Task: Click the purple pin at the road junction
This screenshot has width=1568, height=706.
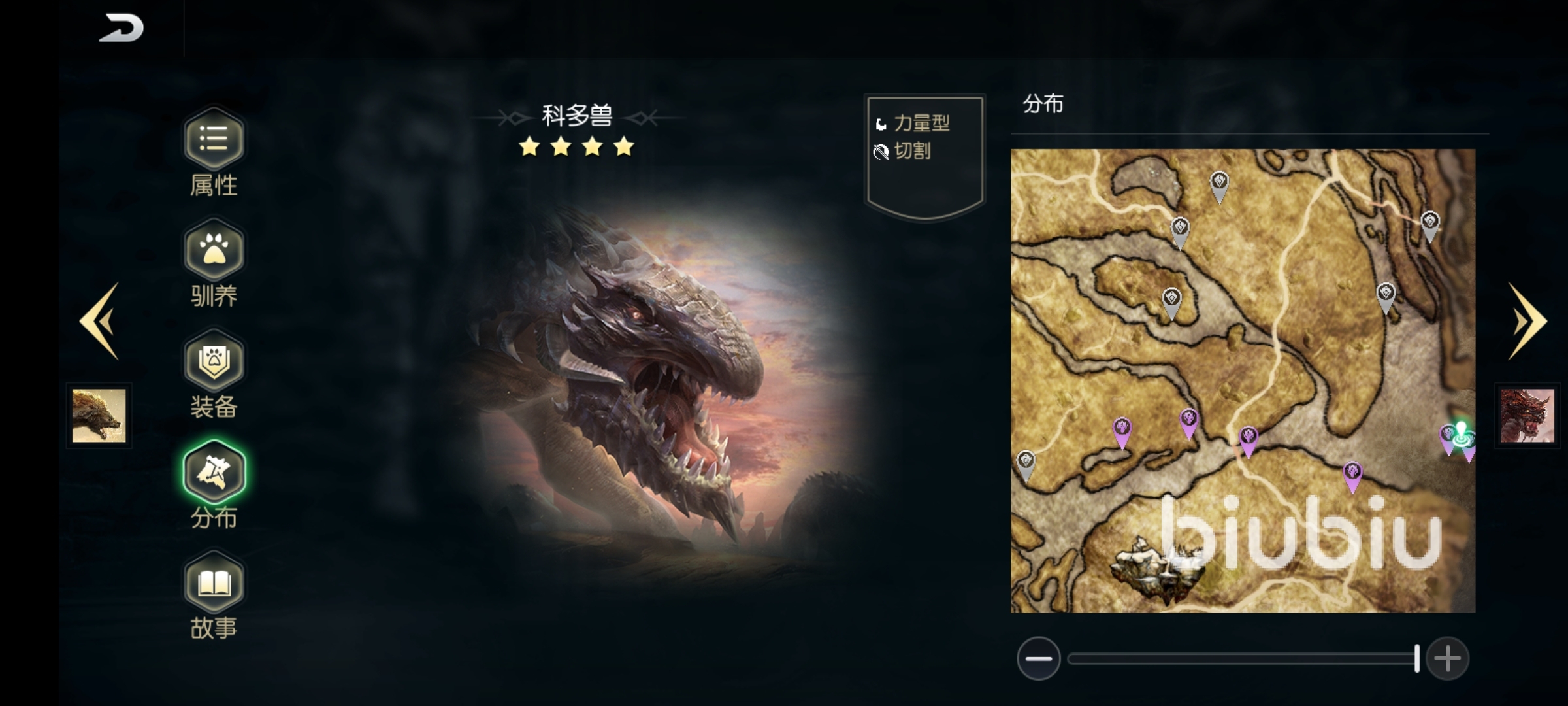Action: (x=1248, y=442)
